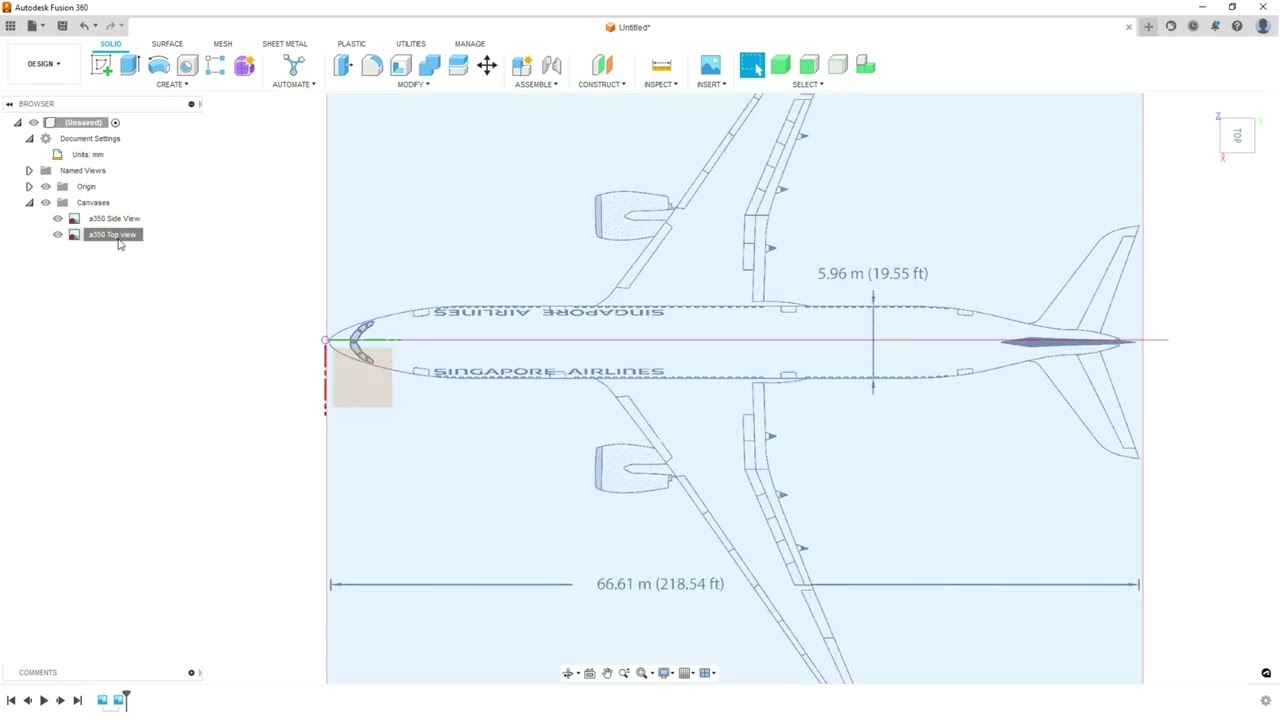Select the Fillet tool
The width and height of the screenshot is (1280, 720).
pyautogui.click(x=372, y=65)
